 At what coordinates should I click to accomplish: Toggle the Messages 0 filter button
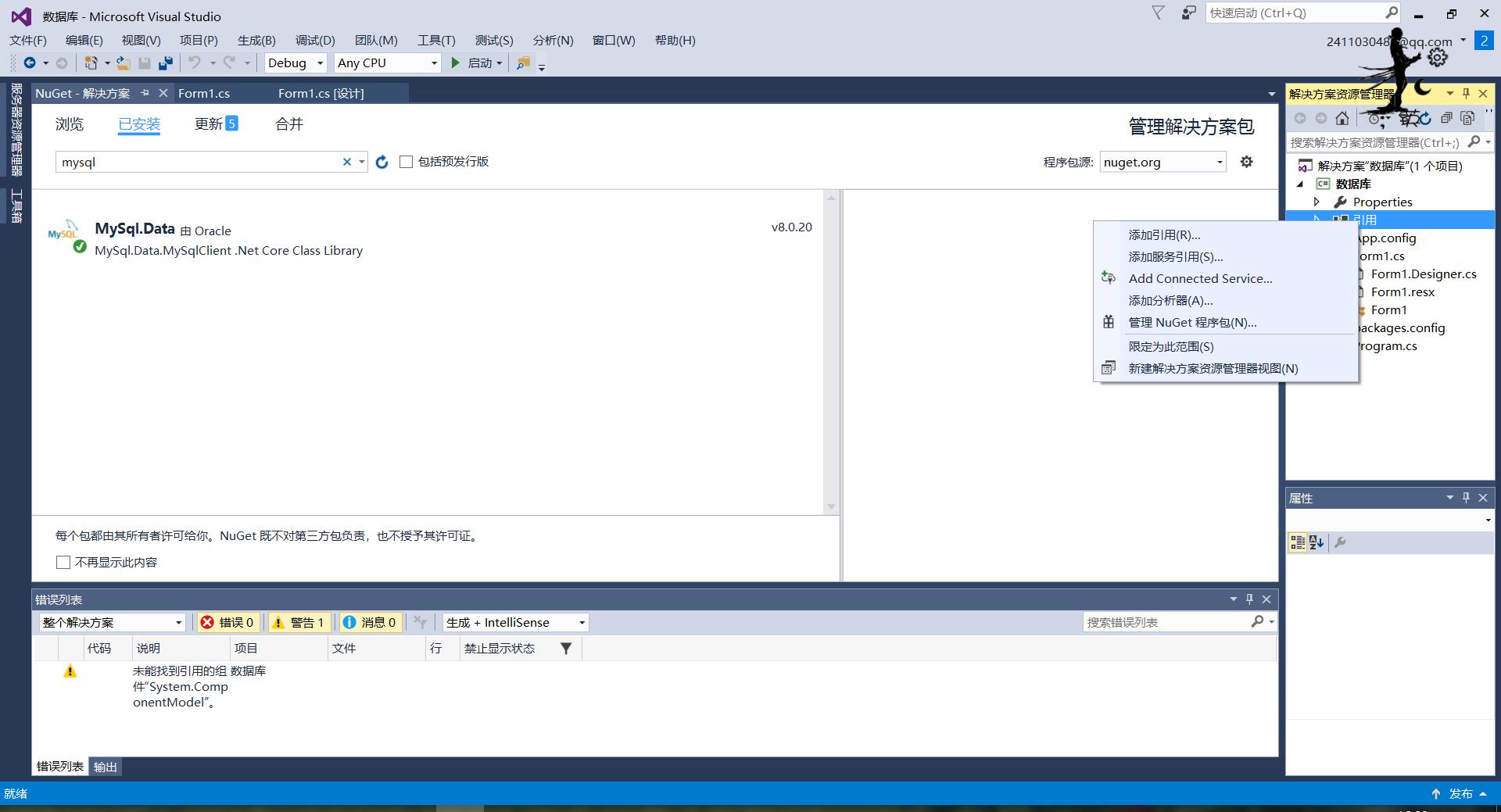click(x=370, y=622)
